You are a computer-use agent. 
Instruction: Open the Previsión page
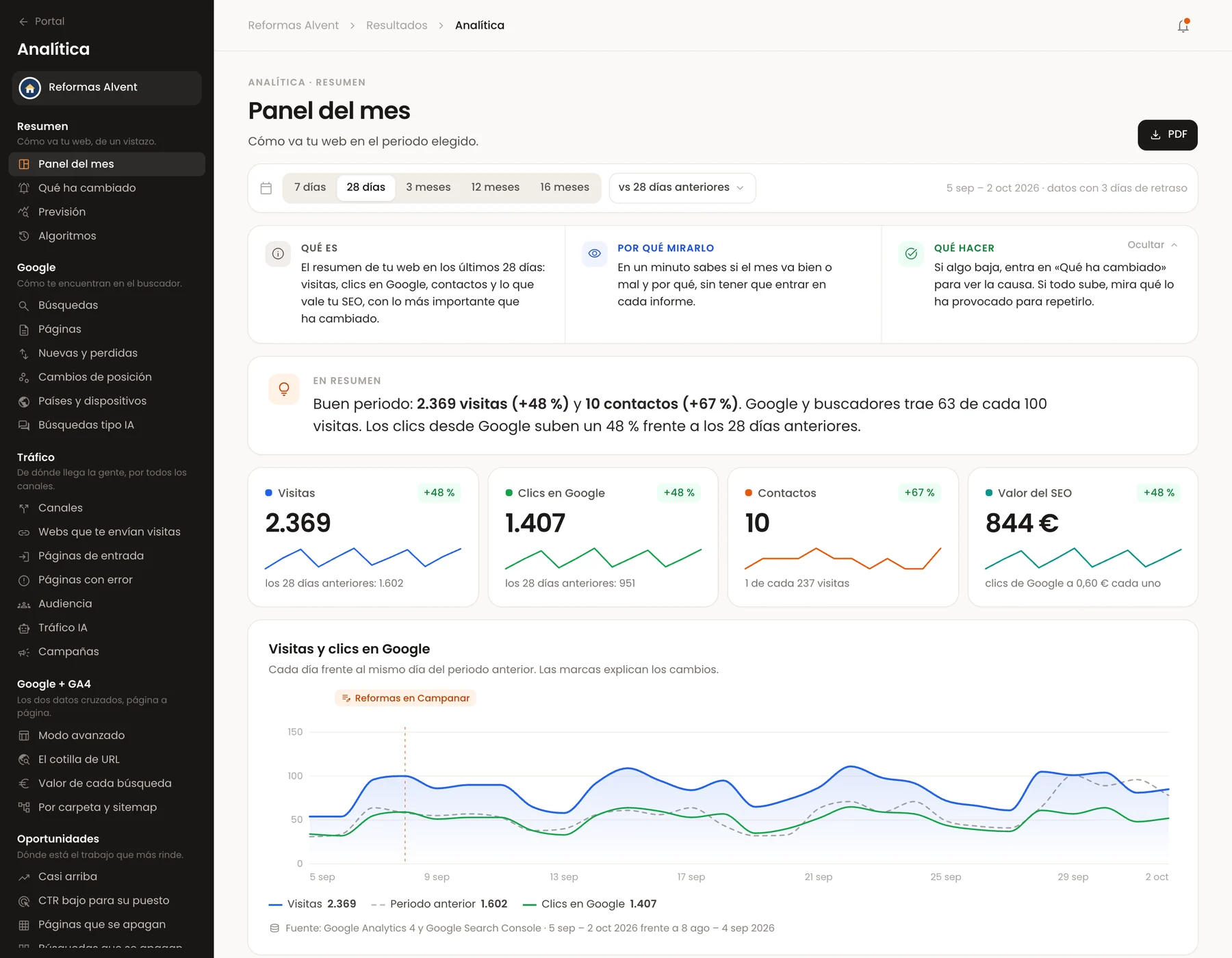tap(107, 212)
